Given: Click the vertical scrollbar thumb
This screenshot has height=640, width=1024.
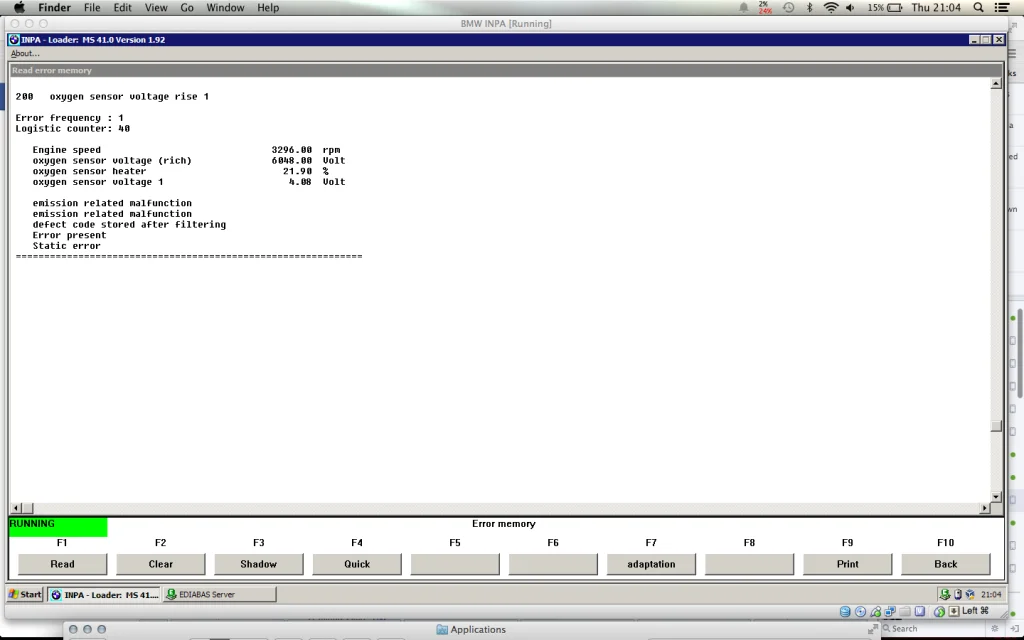Looking at the screenshot, I should pyautogui.click(x=996, y=426).
